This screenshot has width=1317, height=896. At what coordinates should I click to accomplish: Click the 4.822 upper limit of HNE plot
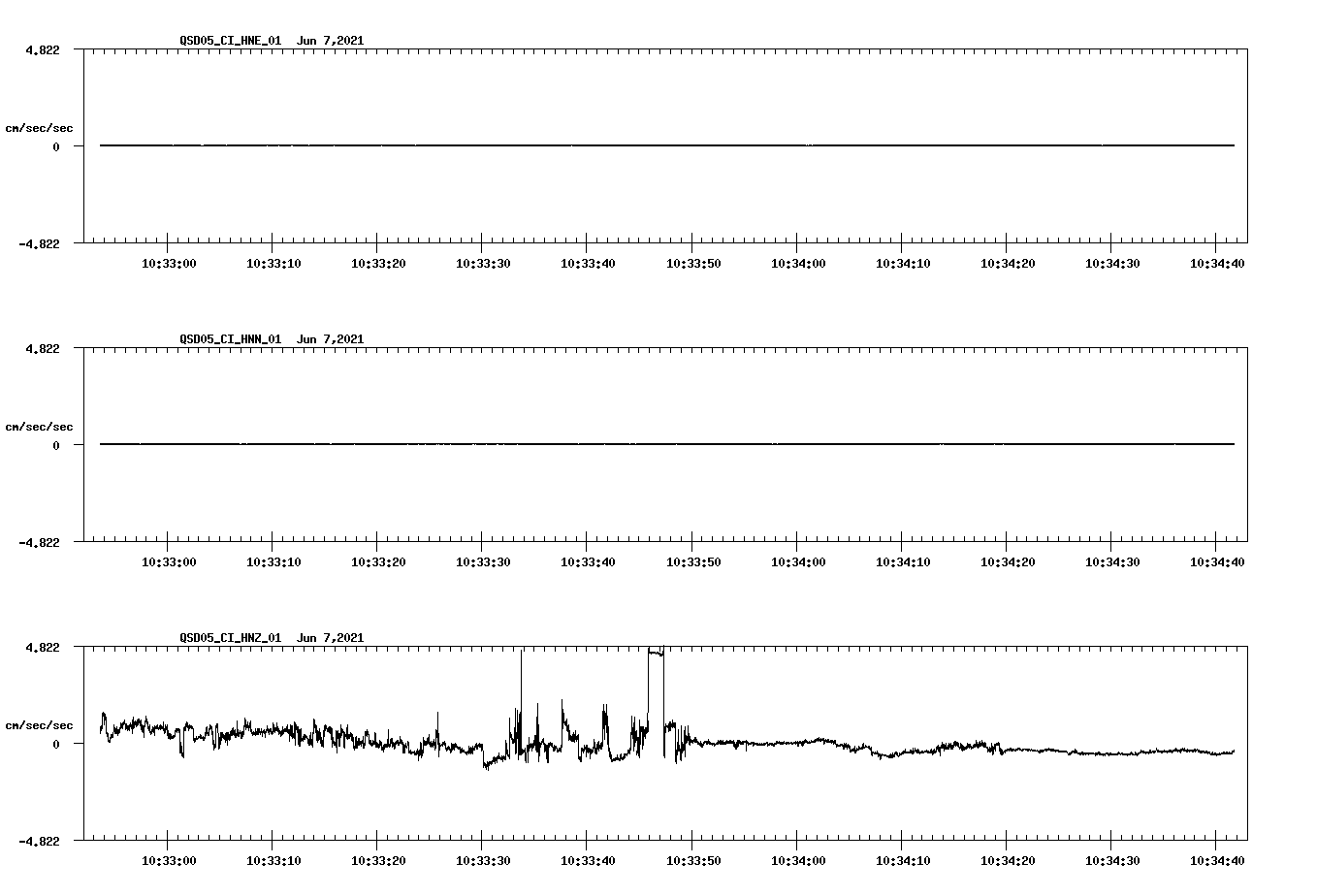43,49
